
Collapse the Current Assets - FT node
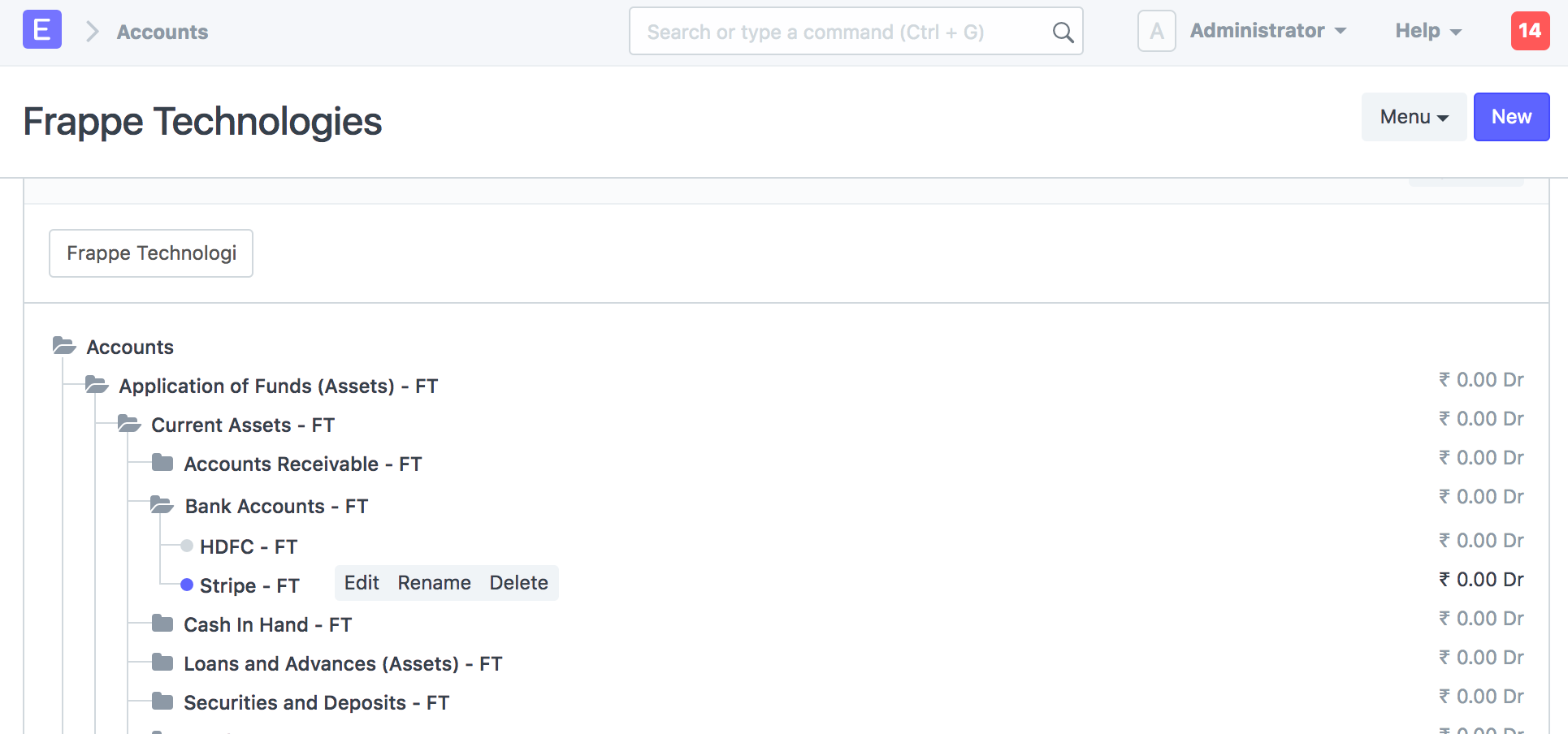(x=129, y=424)
